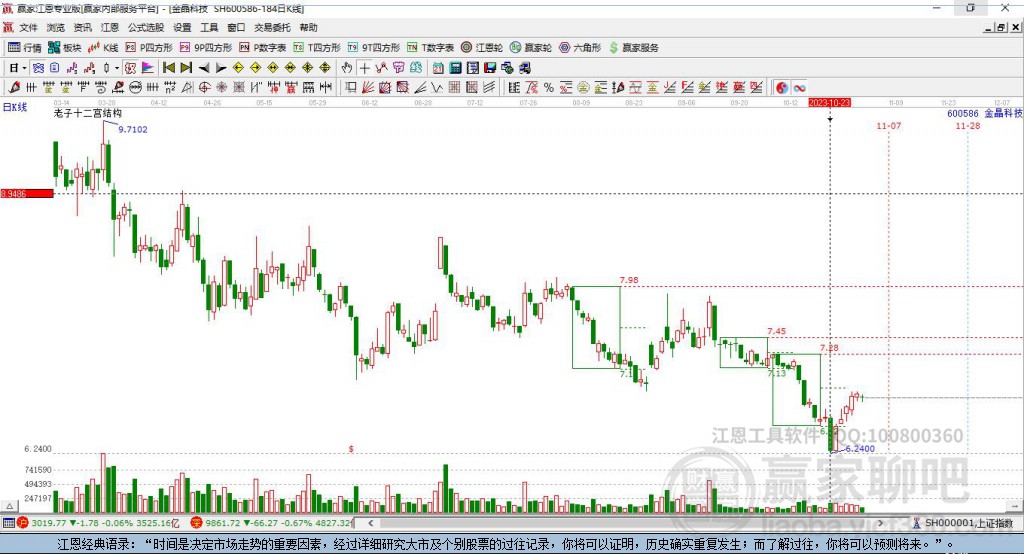Select the hand pan tool
The image size is (1024, 554).
click(347, 67)
